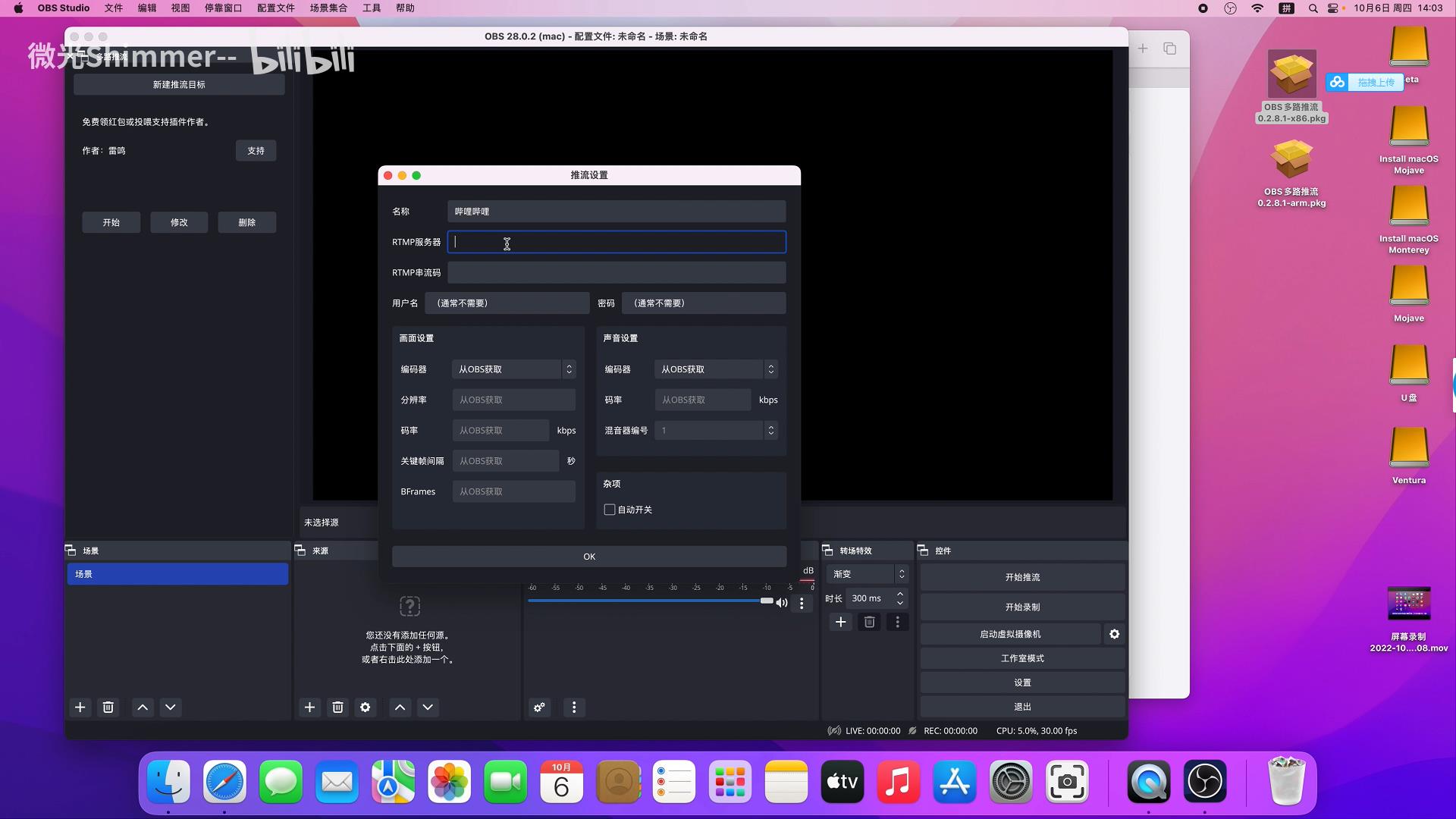Expand the video 编码器 dropdown

pyautogui.click(x=514, y=369)
